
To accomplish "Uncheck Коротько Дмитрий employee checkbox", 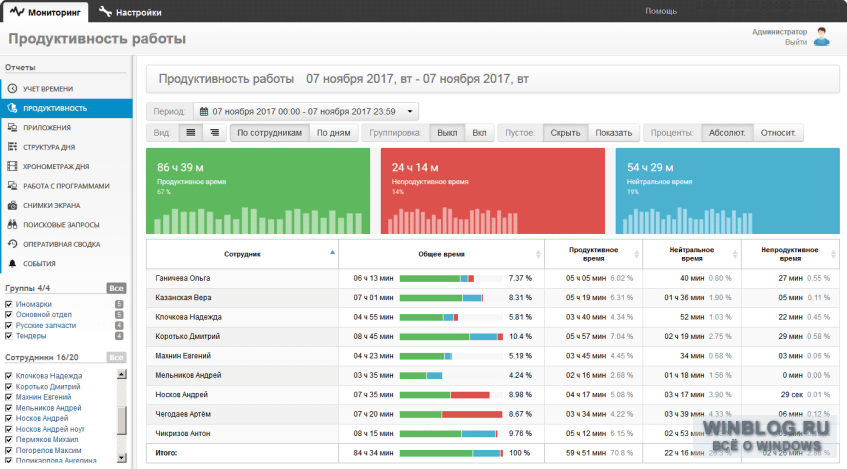I will (9, 386).
